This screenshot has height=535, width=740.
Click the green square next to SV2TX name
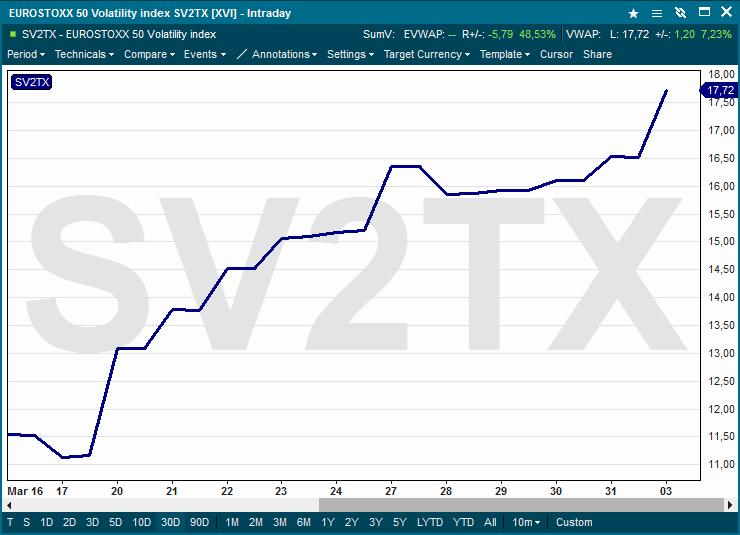click(x=13, y=34)
